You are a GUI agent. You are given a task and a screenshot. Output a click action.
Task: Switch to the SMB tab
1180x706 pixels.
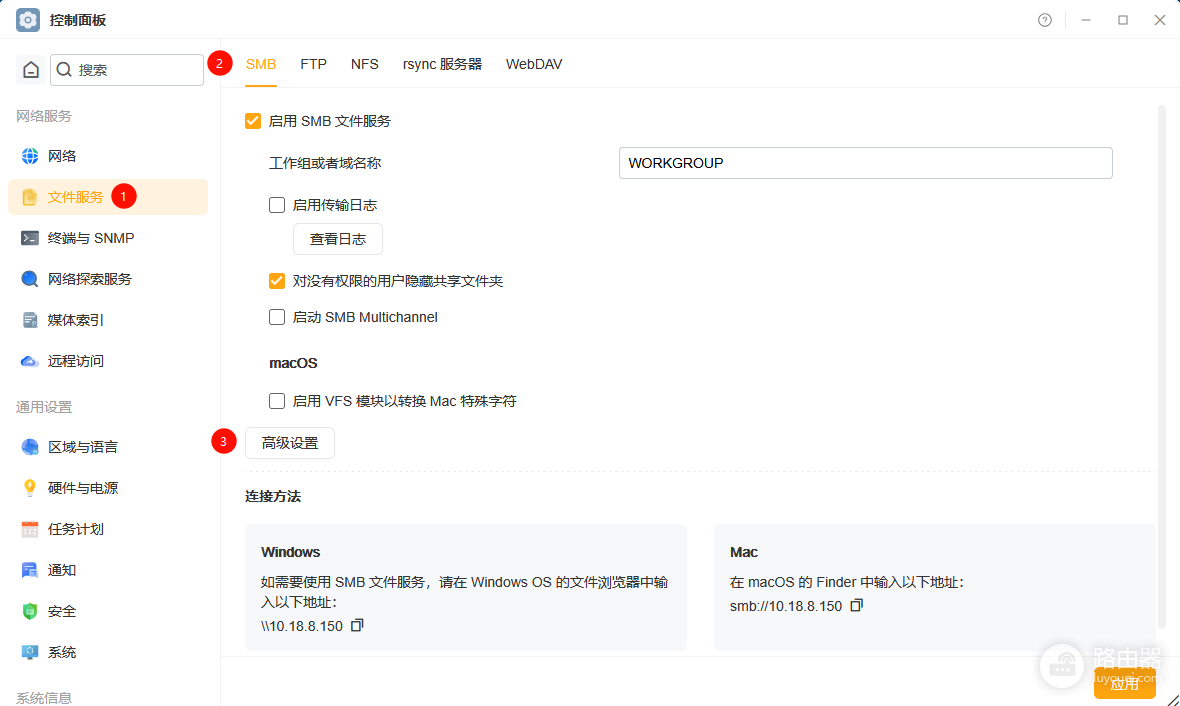260,65
